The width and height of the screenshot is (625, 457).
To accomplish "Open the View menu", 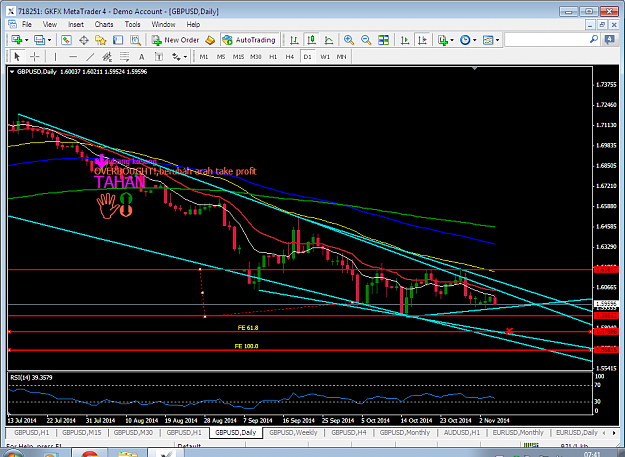I will 50,24.
